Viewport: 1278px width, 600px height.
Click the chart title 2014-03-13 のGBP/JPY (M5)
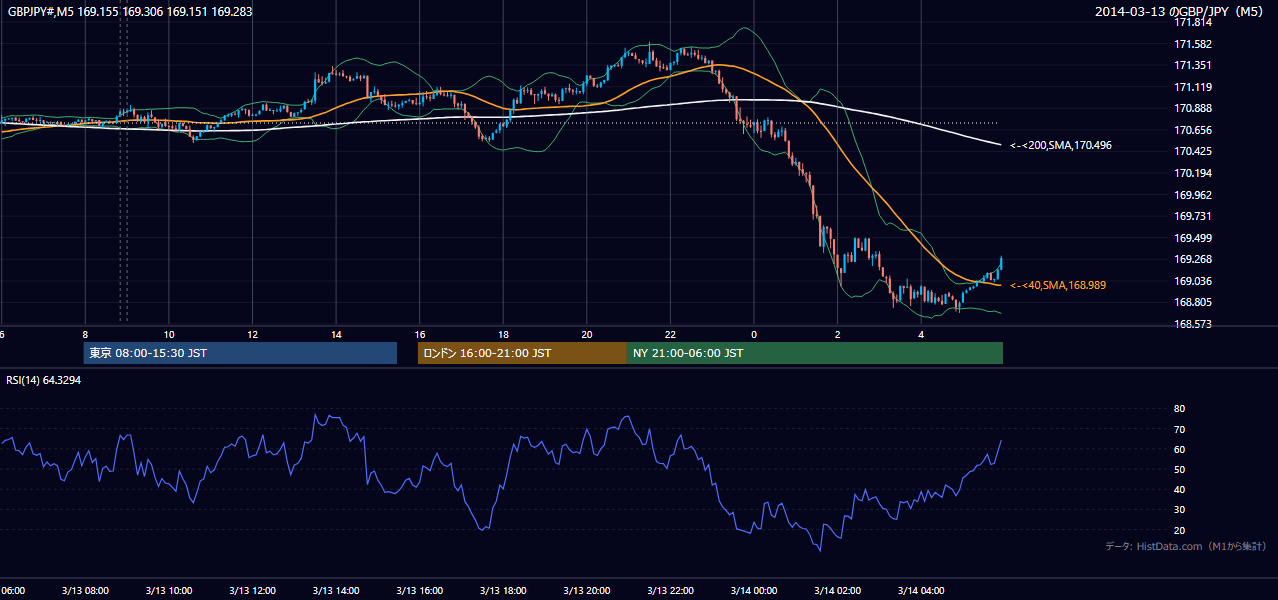(1180, 12)
